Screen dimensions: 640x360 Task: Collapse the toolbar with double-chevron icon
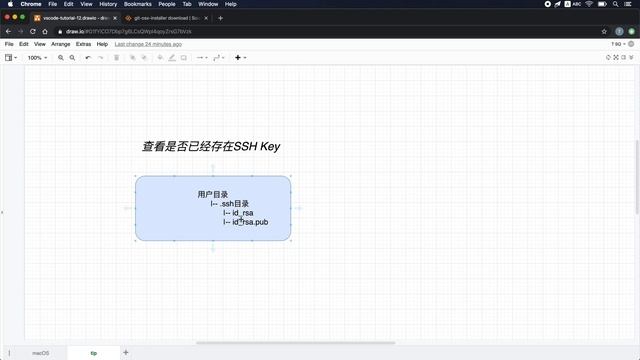point(631,58)
